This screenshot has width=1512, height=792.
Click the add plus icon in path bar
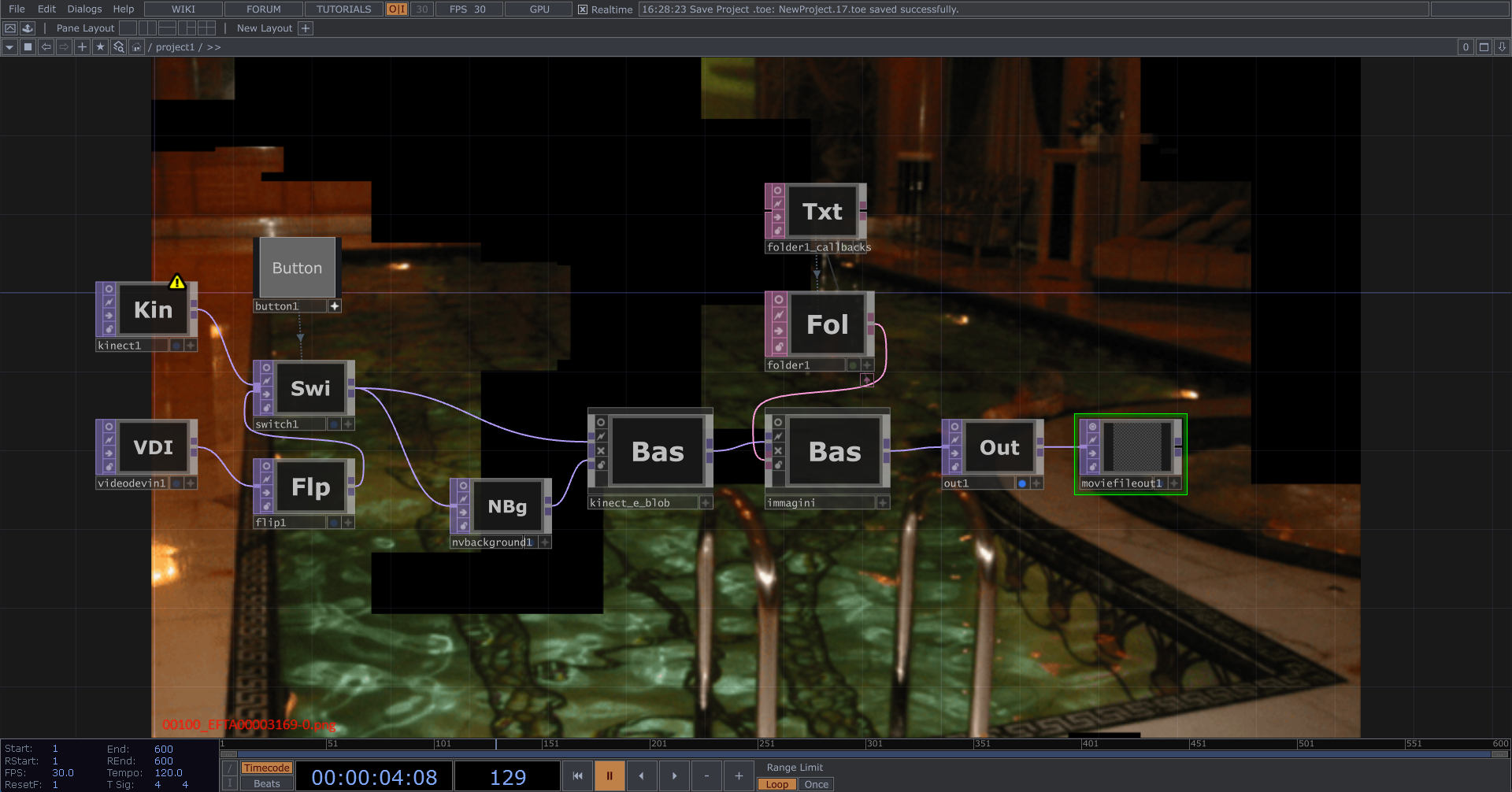tap(82, 47)
